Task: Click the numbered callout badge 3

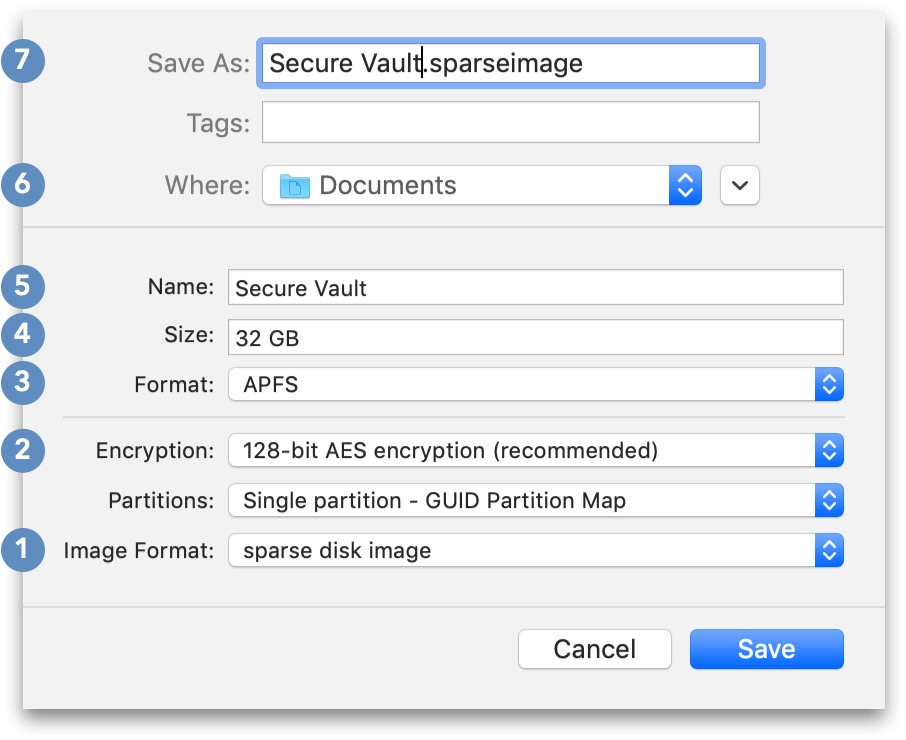Action: pyautogui.click(x=24, y=384)
